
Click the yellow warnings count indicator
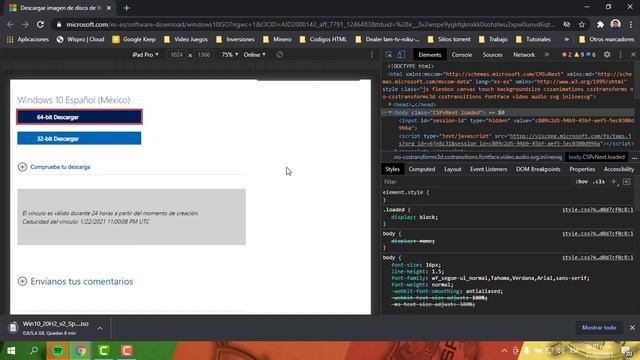tap(579, 55)
